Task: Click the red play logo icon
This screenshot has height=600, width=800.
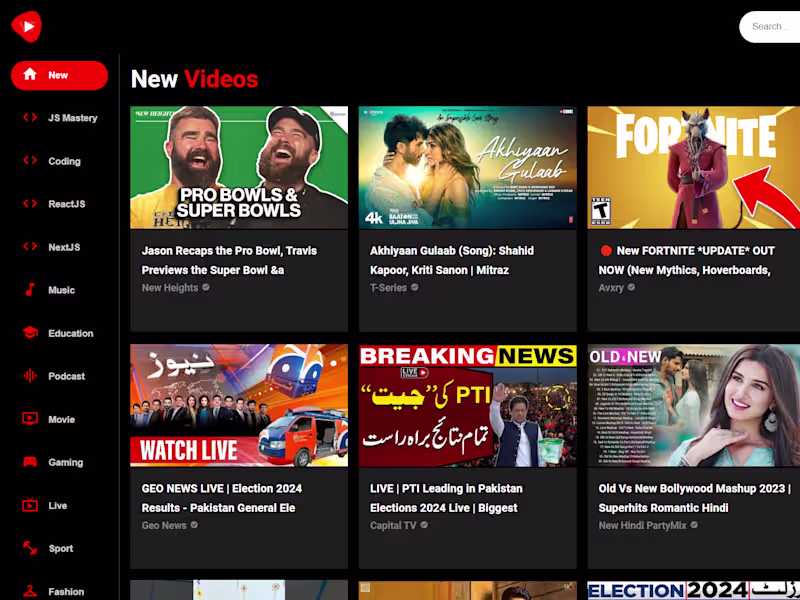Action: click(27, 26)
